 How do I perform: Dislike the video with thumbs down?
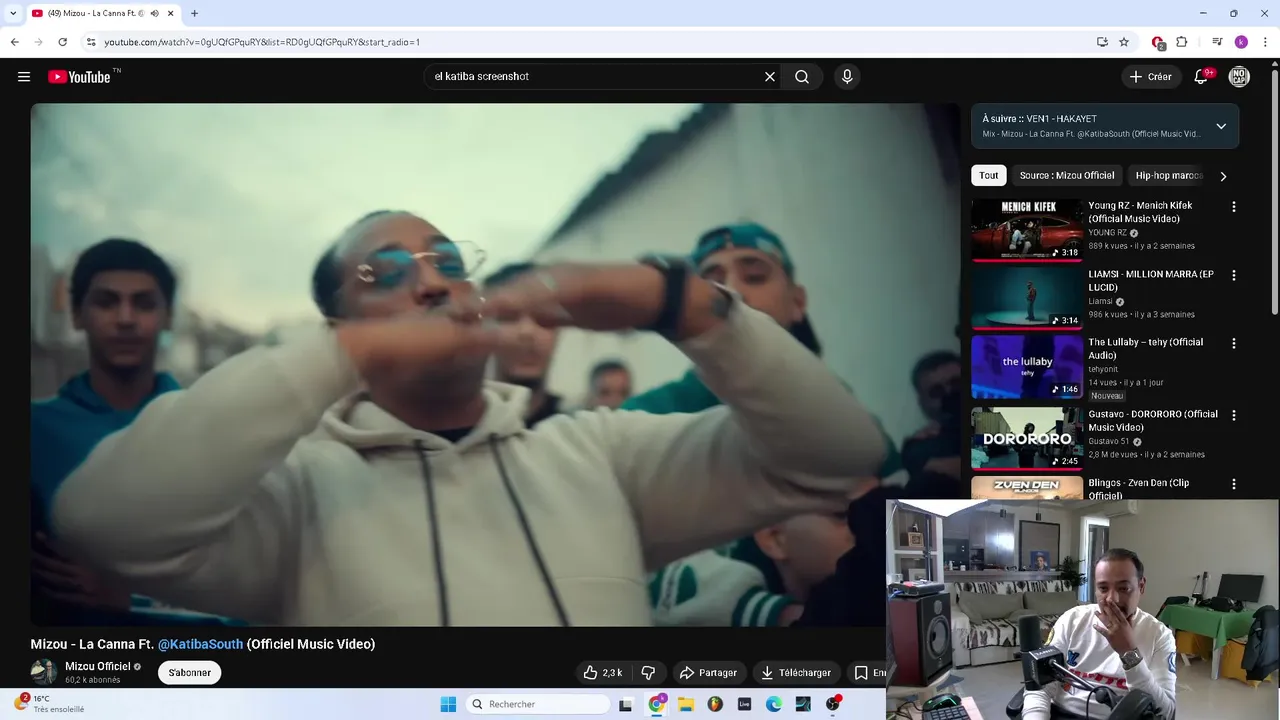[x=648, y=673]
